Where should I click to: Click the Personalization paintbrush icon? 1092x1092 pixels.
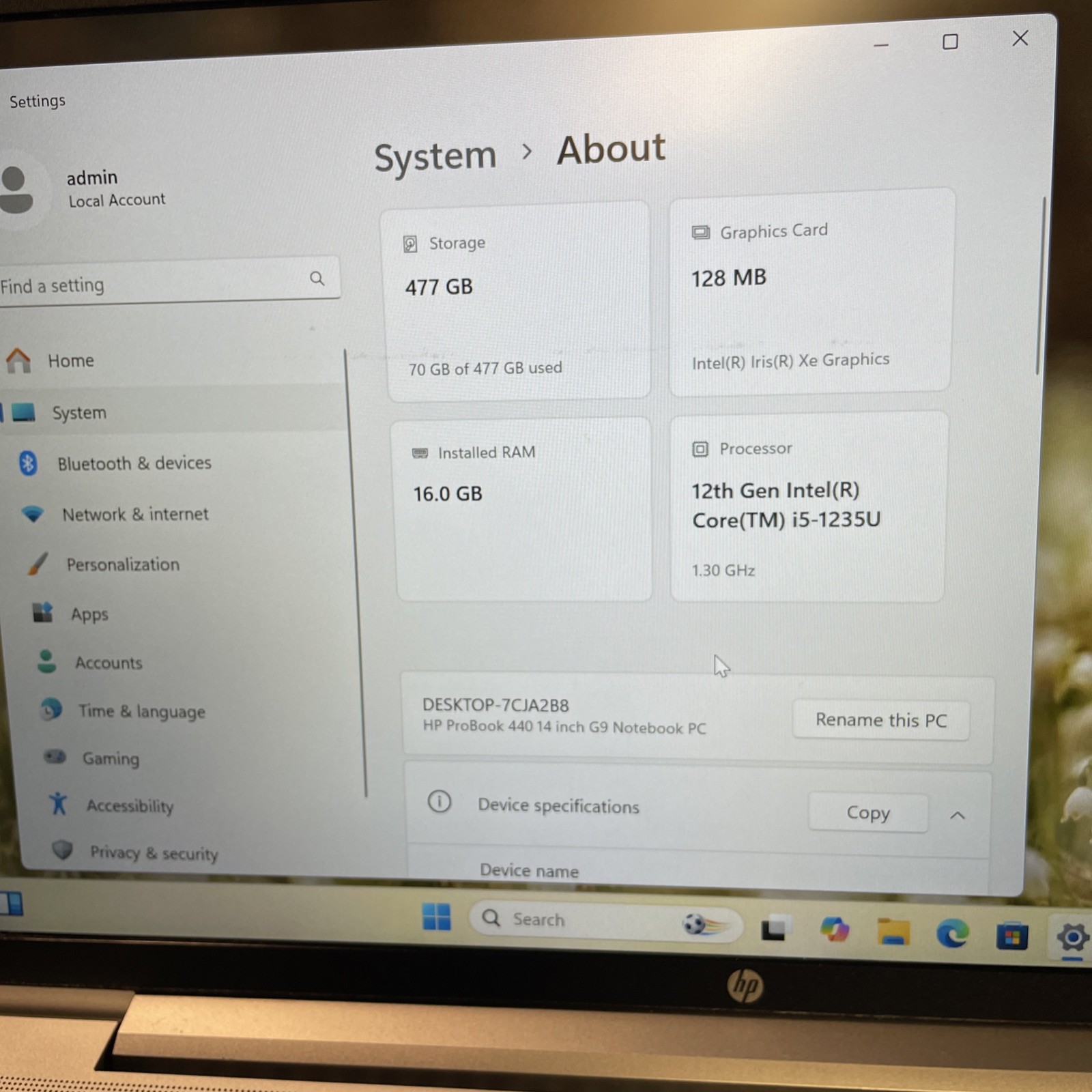pos(38,563)
